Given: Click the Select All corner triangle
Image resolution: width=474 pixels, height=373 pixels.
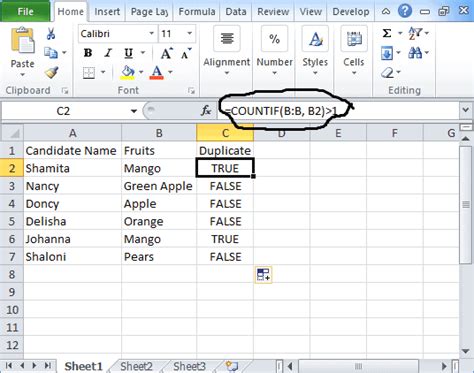Looking at the screenshot, I should 12,133.
